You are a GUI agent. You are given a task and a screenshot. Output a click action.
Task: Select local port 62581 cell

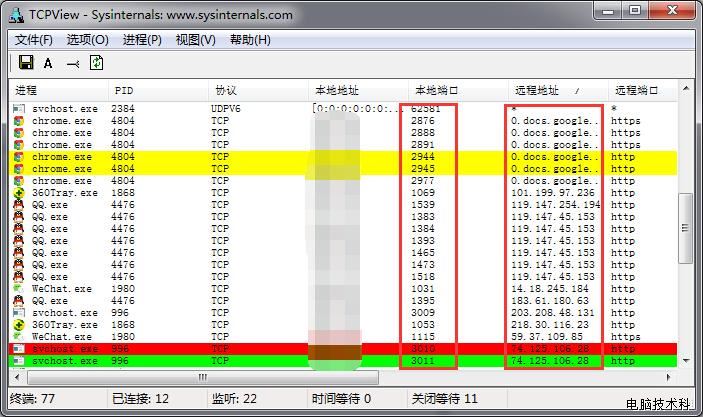[425, 109]
